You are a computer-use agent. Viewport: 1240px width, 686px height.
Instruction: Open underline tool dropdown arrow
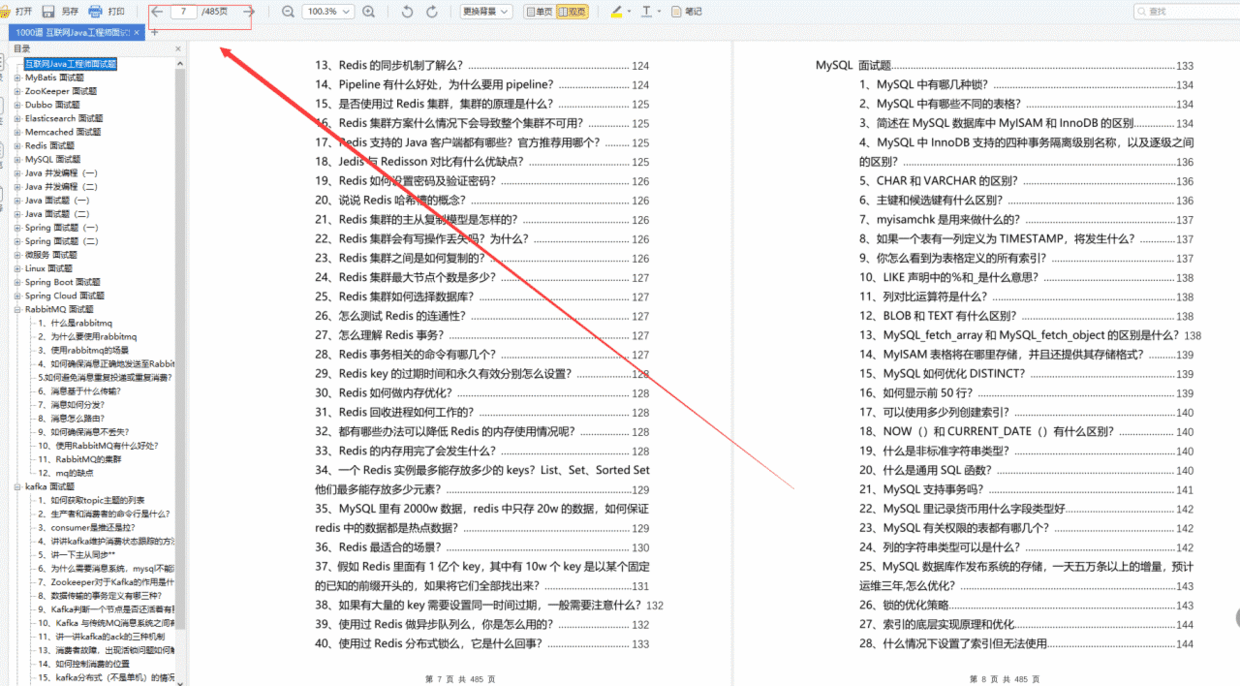(x=660, y=12)
